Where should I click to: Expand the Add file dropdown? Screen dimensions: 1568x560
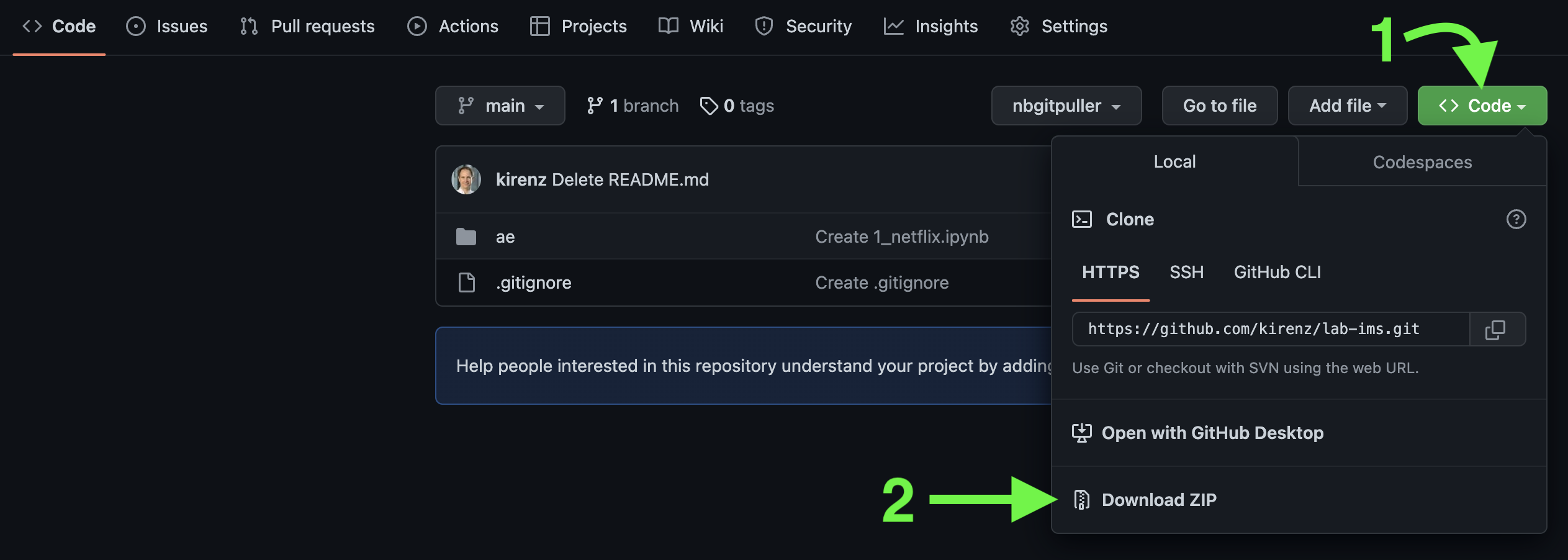coord(1348,106)
